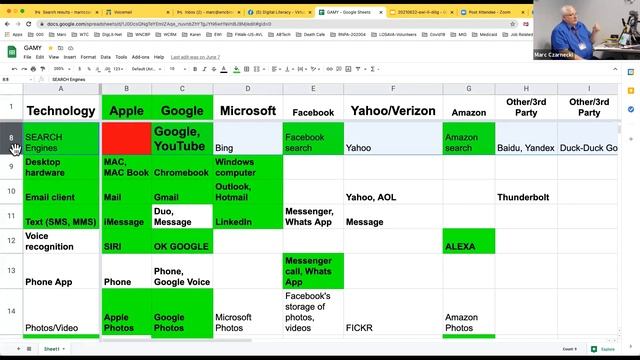Viewport: 640px width, 360px height.
Task: Open the zoom level dropdown
Action: 62,69
